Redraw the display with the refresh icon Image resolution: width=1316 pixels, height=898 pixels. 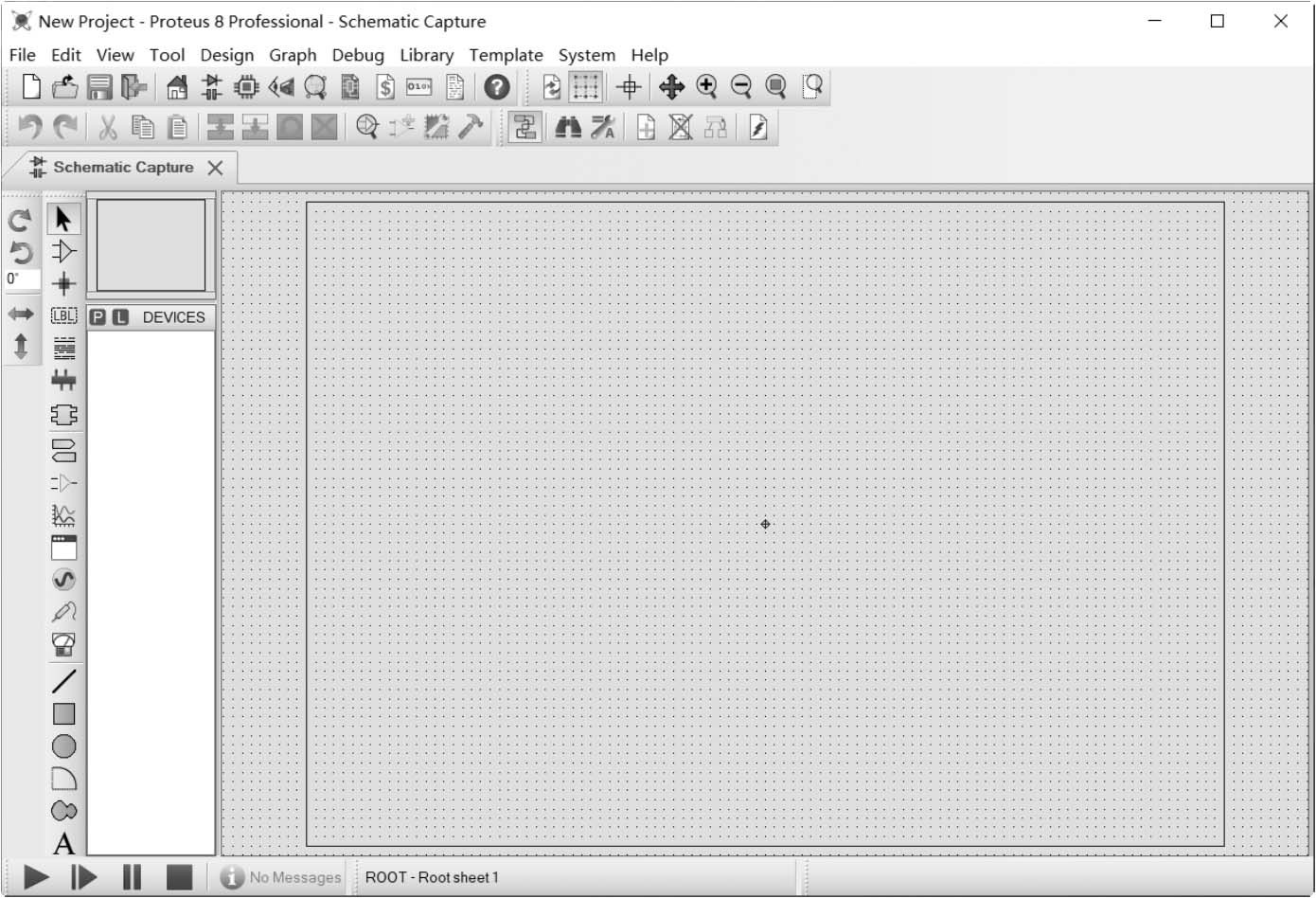[x=552, y=87]
